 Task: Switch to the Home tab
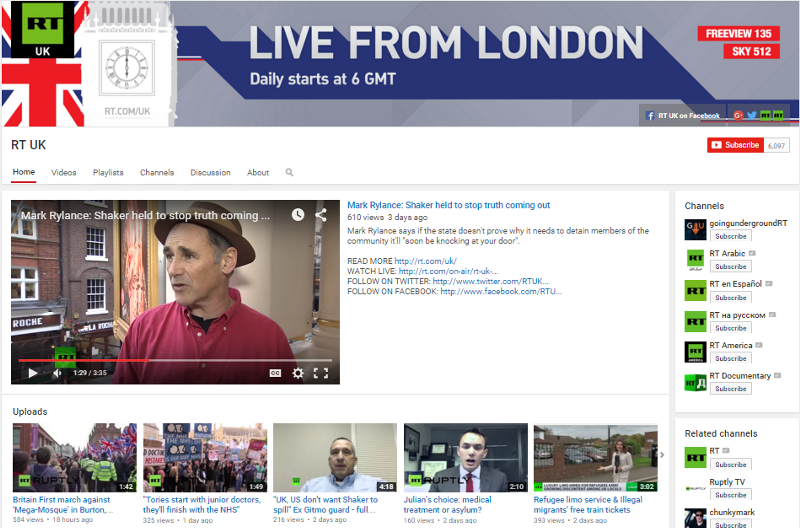[x=24, y=172]
